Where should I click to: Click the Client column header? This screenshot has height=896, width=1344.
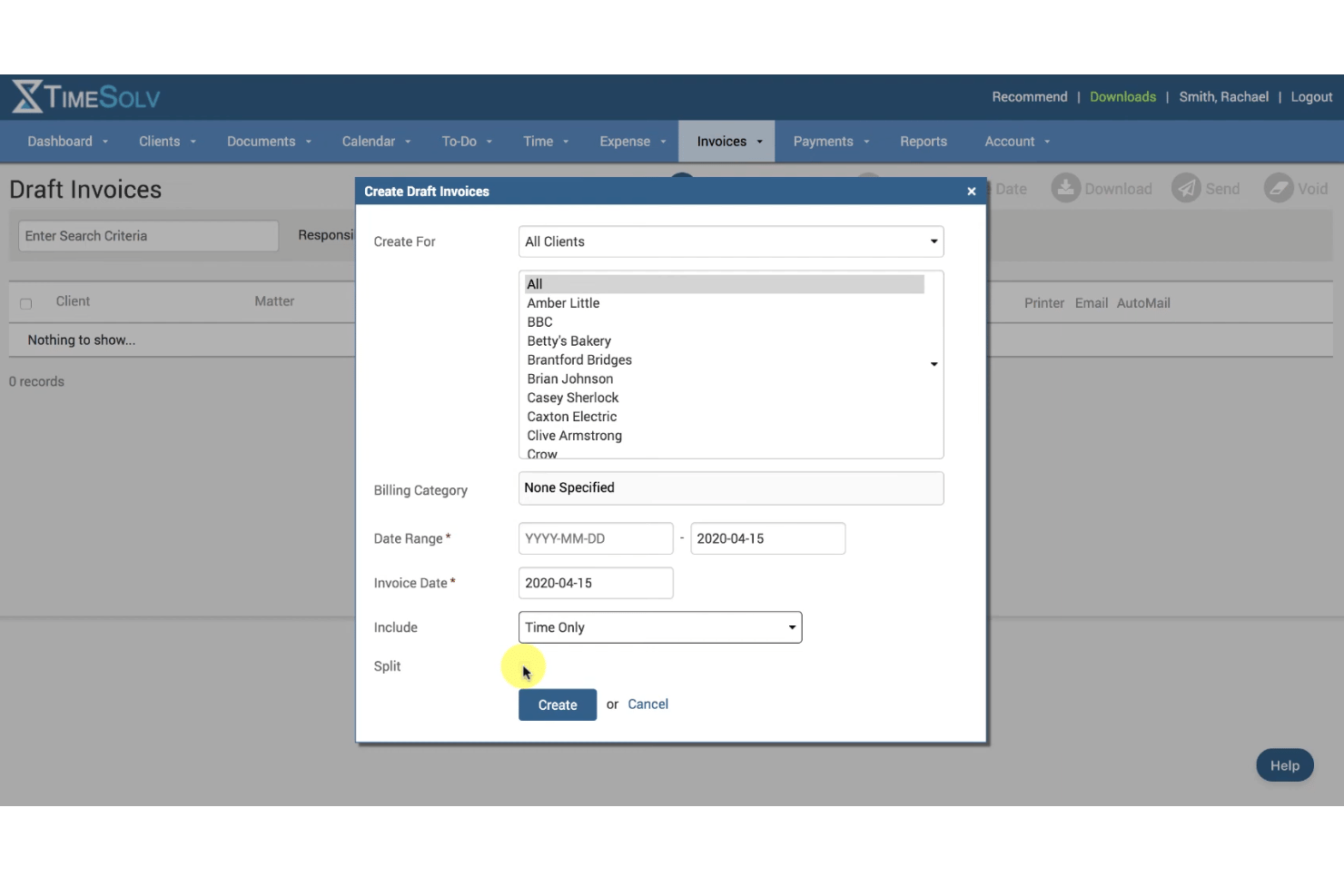[x=73, y=301]
